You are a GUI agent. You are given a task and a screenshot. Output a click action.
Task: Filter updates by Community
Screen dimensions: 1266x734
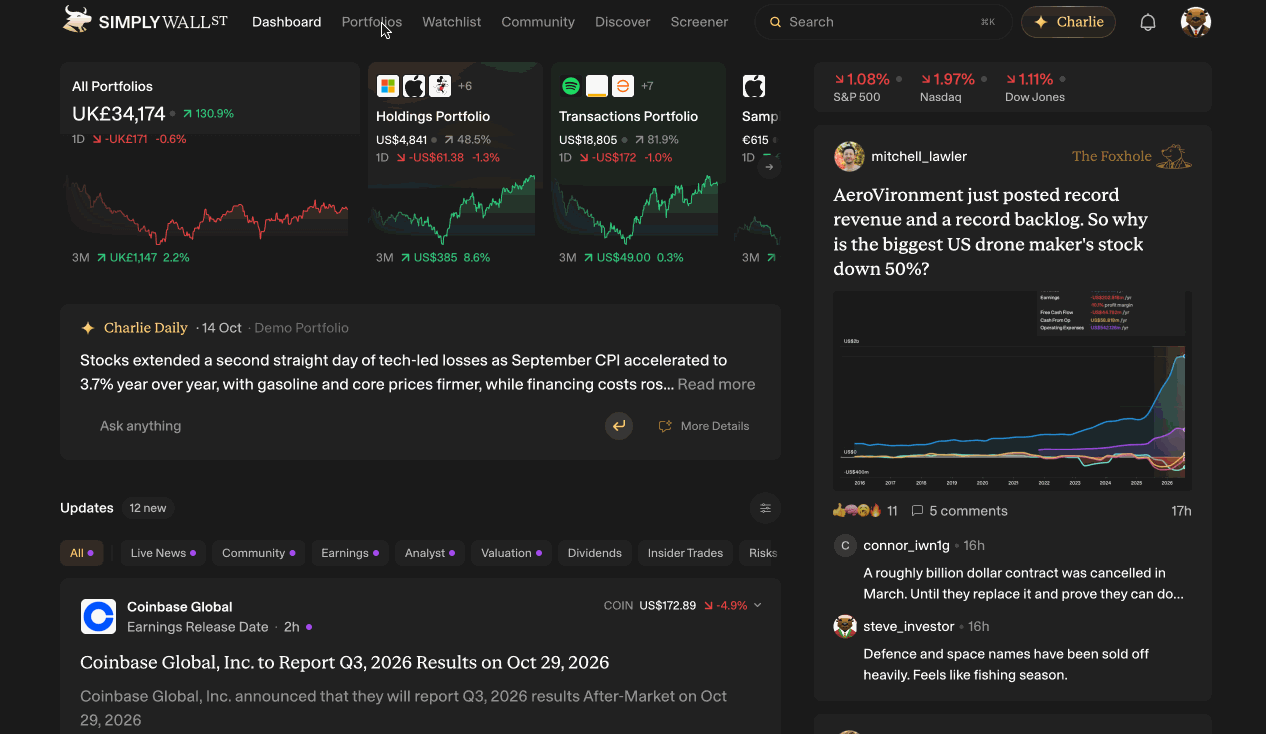pos(259,553)
